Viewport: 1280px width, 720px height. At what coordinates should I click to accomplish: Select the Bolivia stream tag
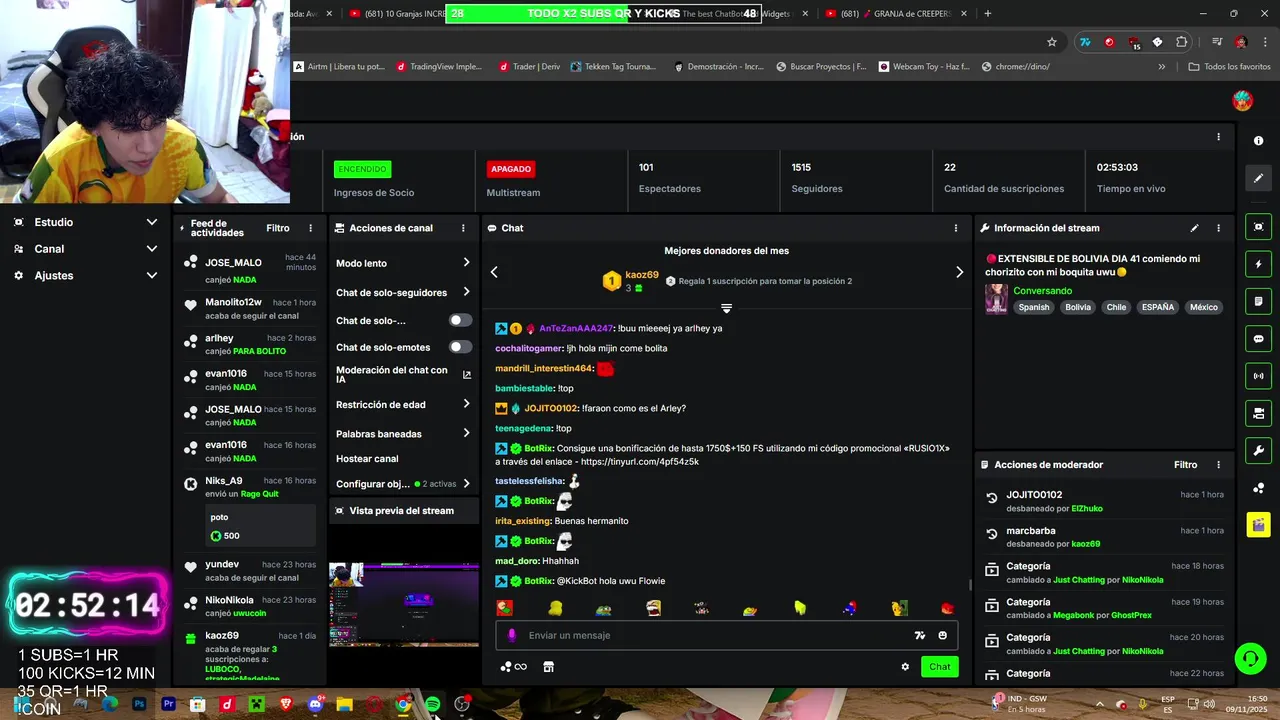pyautogui.click(x=1078, y=307)
